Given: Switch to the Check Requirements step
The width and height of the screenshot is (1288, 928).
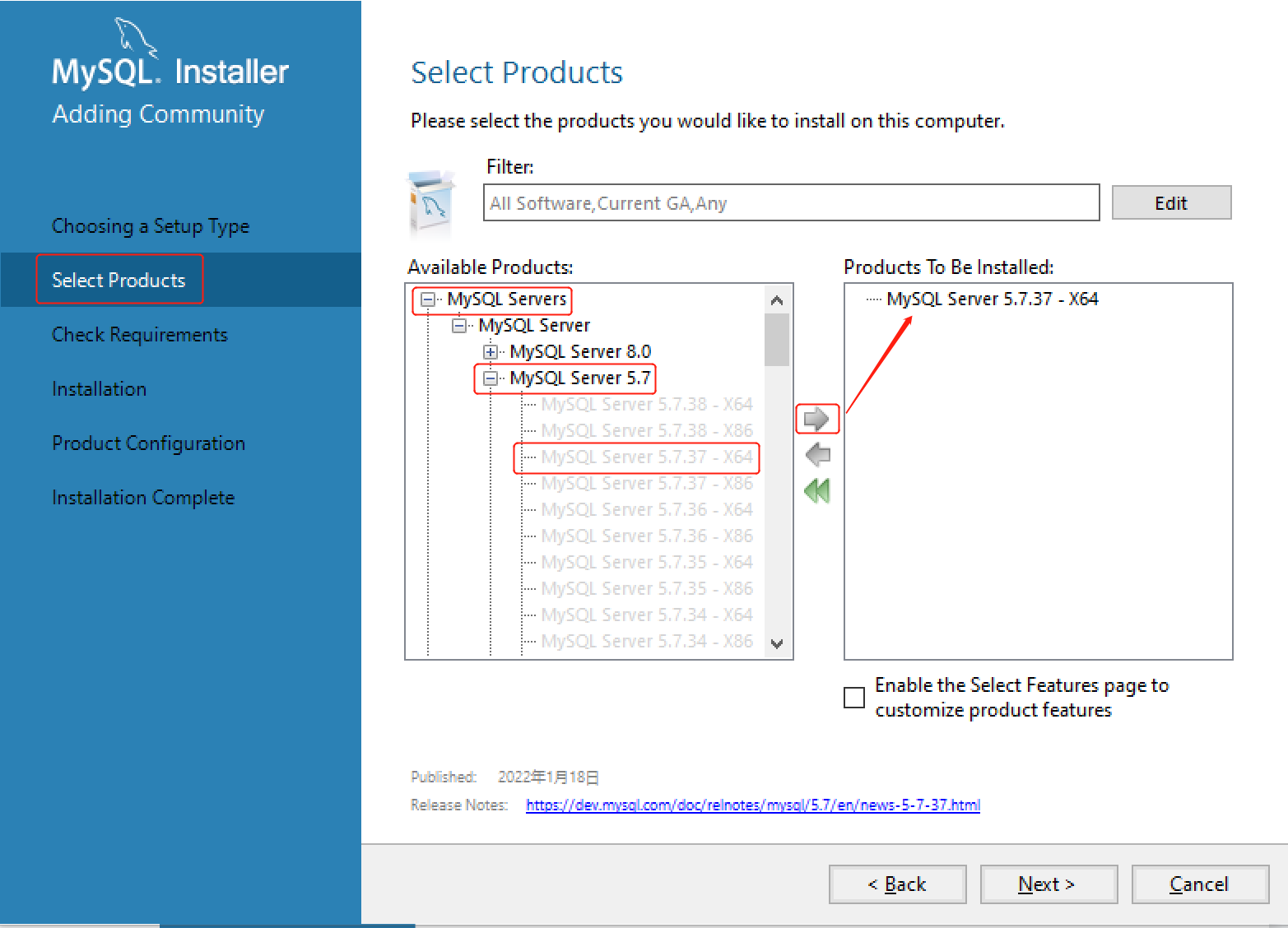Looking at the screenshot, I should pyautogui.click(x=139, y=334).
